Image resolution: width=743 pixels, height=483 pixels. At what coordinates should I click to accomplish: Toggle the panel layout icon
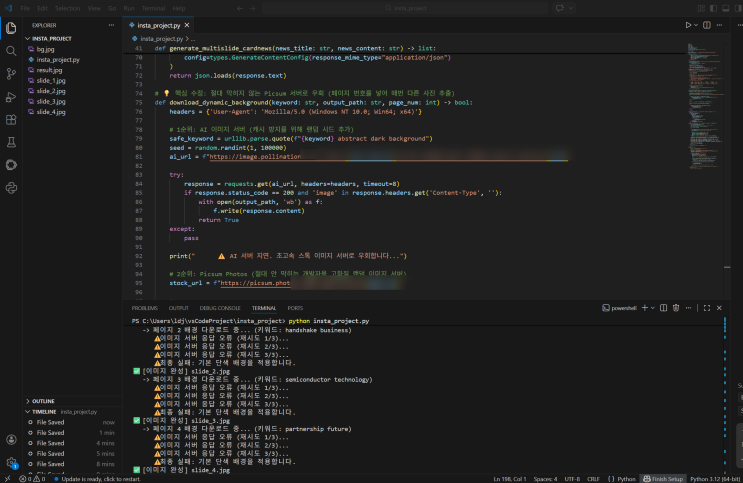[x=725, y=8]
